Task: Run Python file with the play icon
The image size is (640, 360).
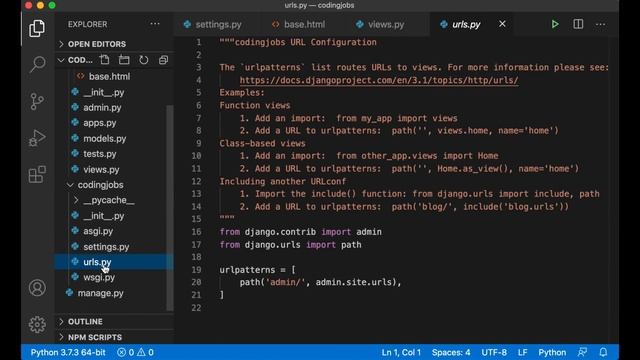Action: (x=555, y=24)
